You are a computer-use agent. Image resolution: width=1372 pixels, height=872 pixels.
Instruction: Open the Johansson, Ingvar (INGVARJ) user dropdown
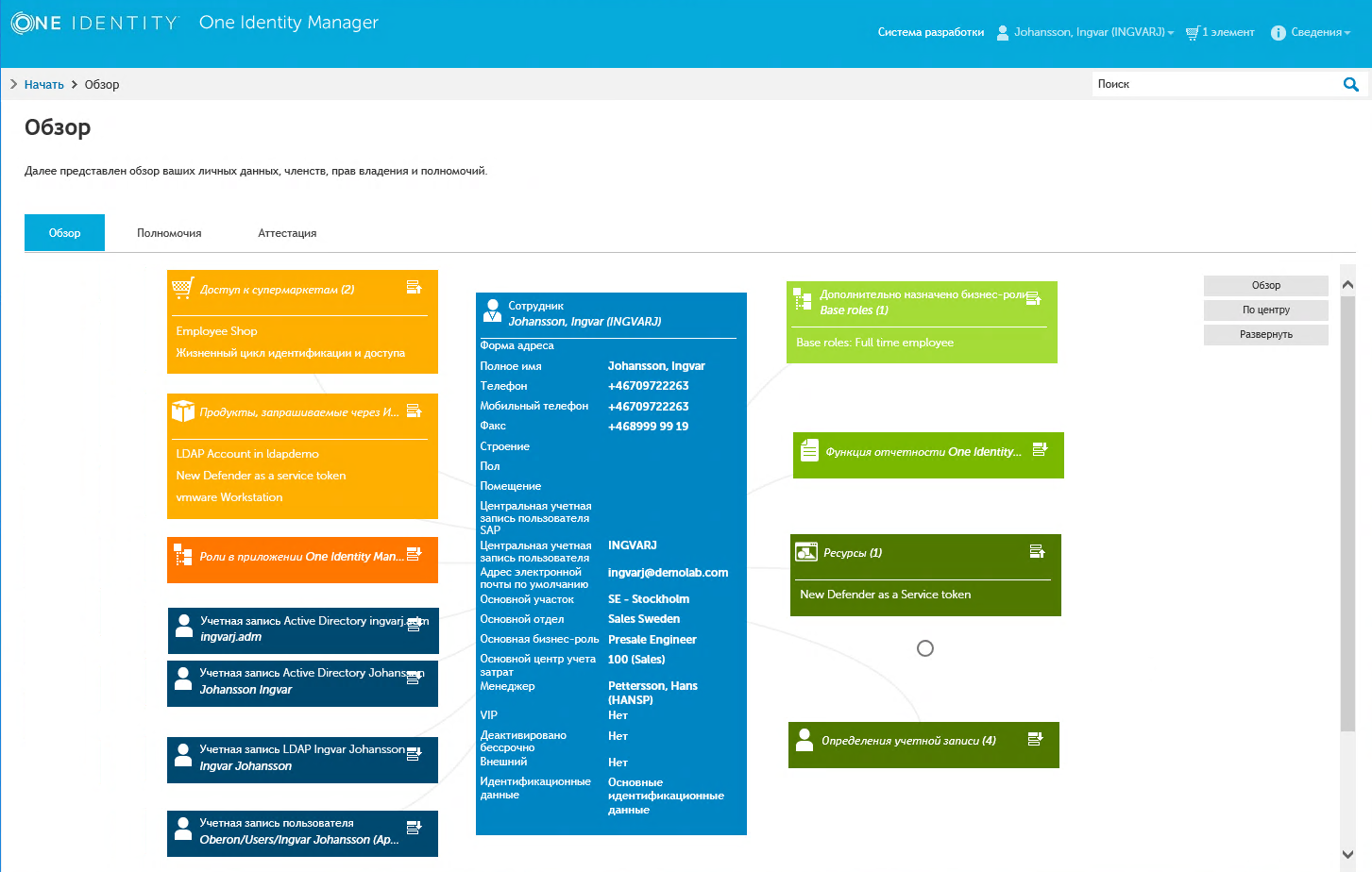tap(1093, 32)
